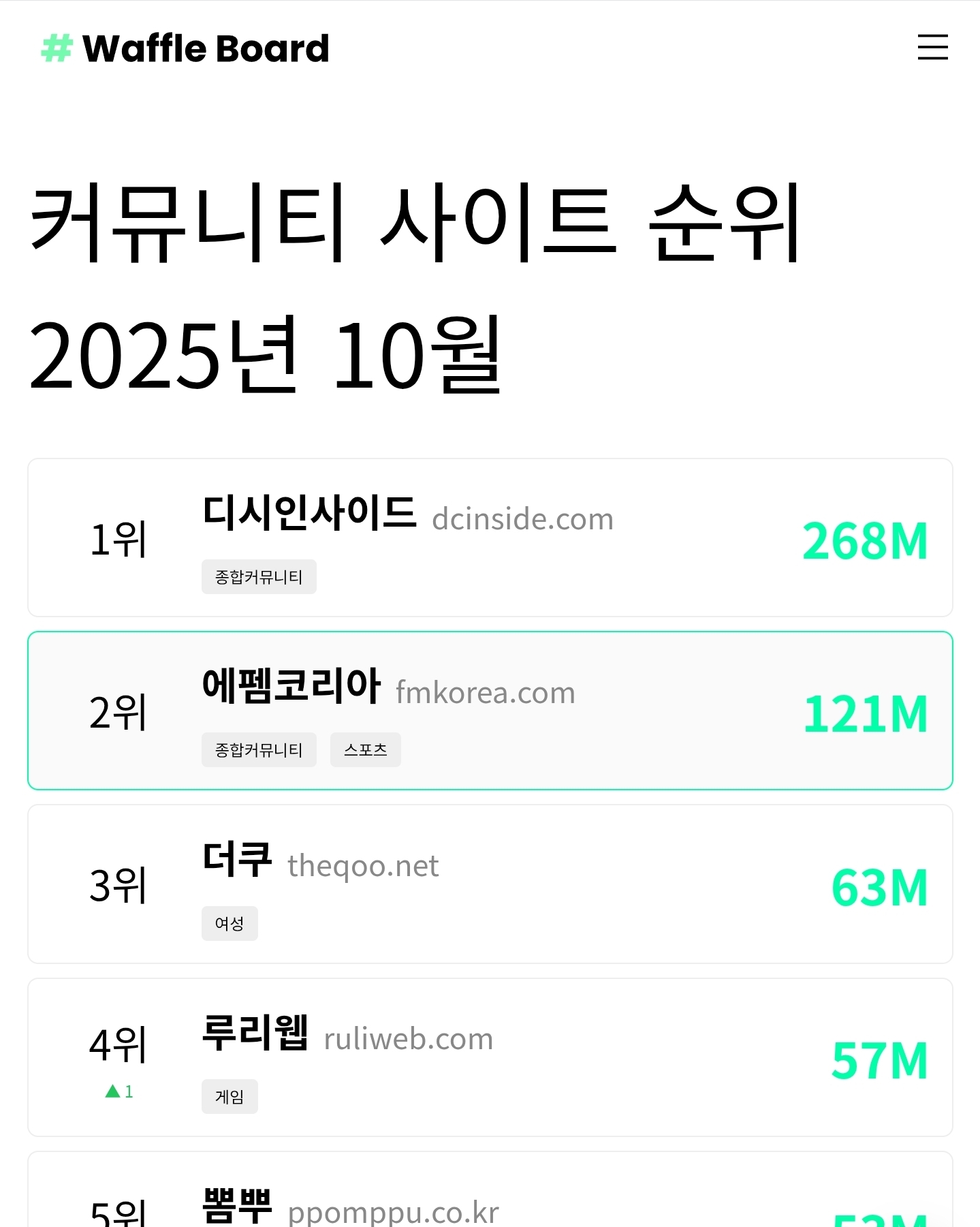Click the 디시인사이드 site name
The image size is (980, 1227).
tap(309, 512)
